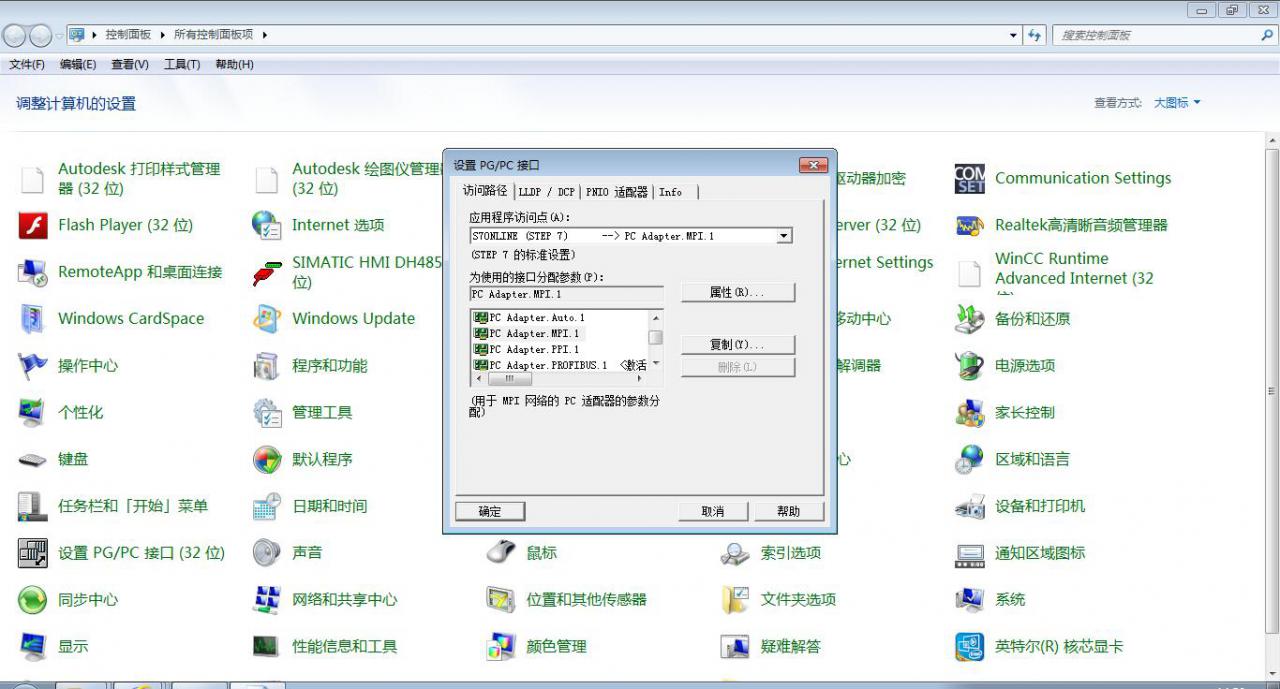Click the 键盘 keyboard icon
Screen dimensions: 1280x689
(33, 460)
